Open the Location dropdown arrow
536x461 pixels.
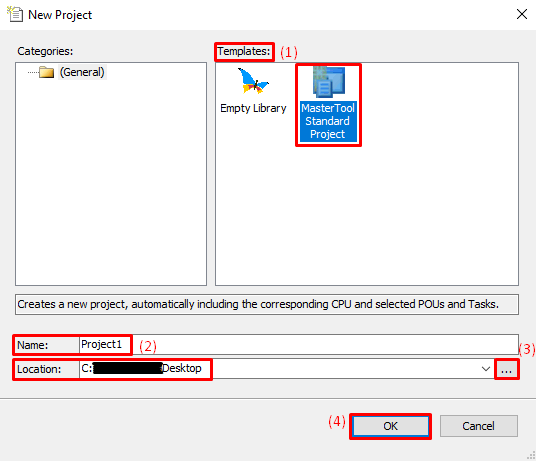[485, 369]
